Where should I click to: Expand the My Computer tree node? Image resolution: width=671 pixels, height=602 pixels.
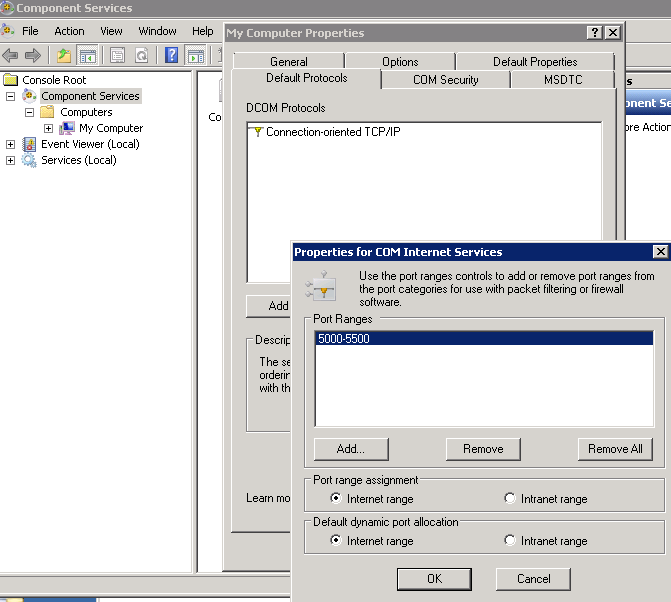pos(48,128)
